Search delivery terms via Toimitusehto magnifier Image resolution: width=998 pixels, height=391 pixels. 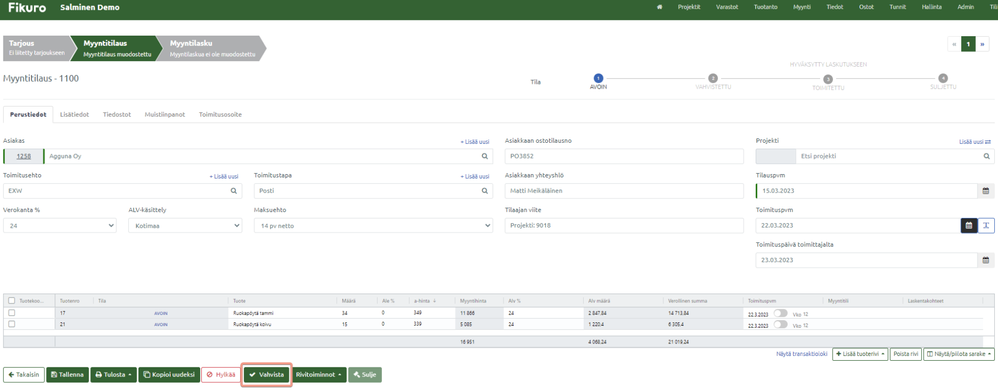click(x=234, y=190)
